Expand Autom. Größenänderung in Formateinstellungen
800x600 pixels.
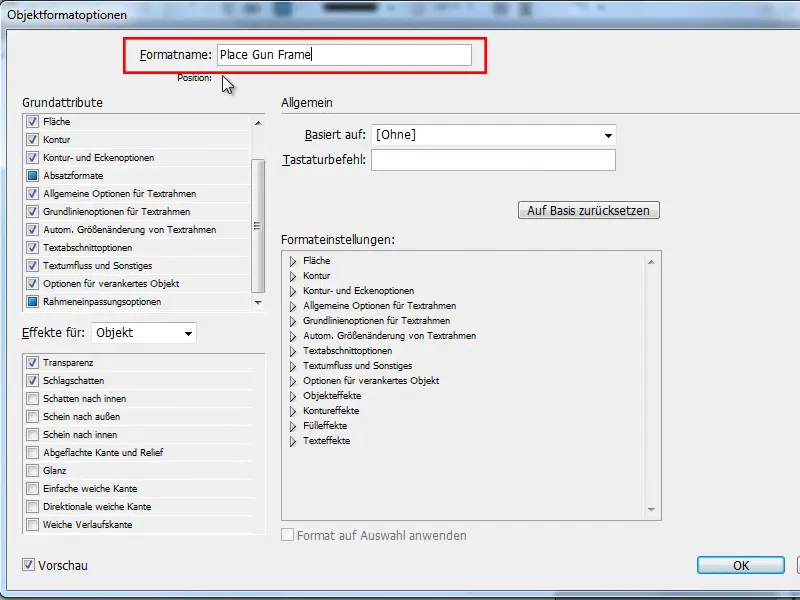click(293, 336)
